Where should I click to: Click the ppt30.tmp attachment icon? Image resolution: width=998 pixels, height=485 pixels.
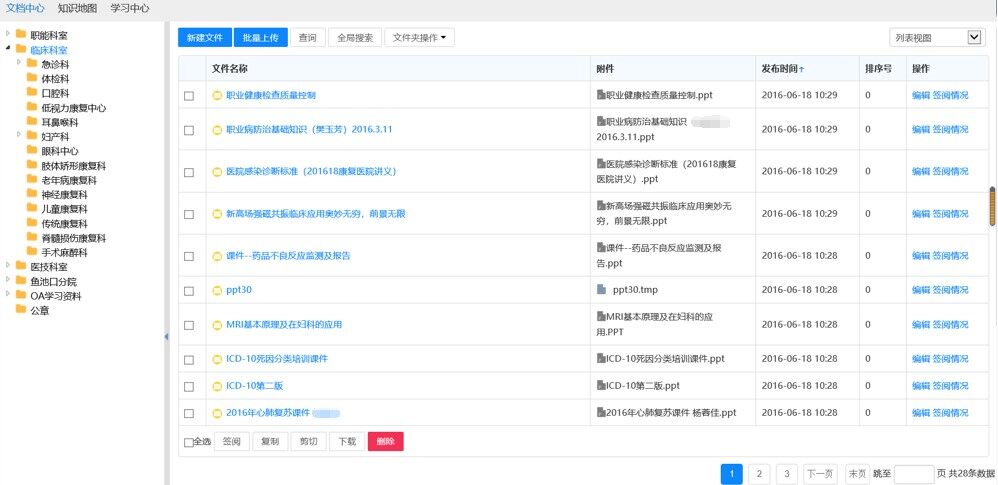(x=601, y=290)
